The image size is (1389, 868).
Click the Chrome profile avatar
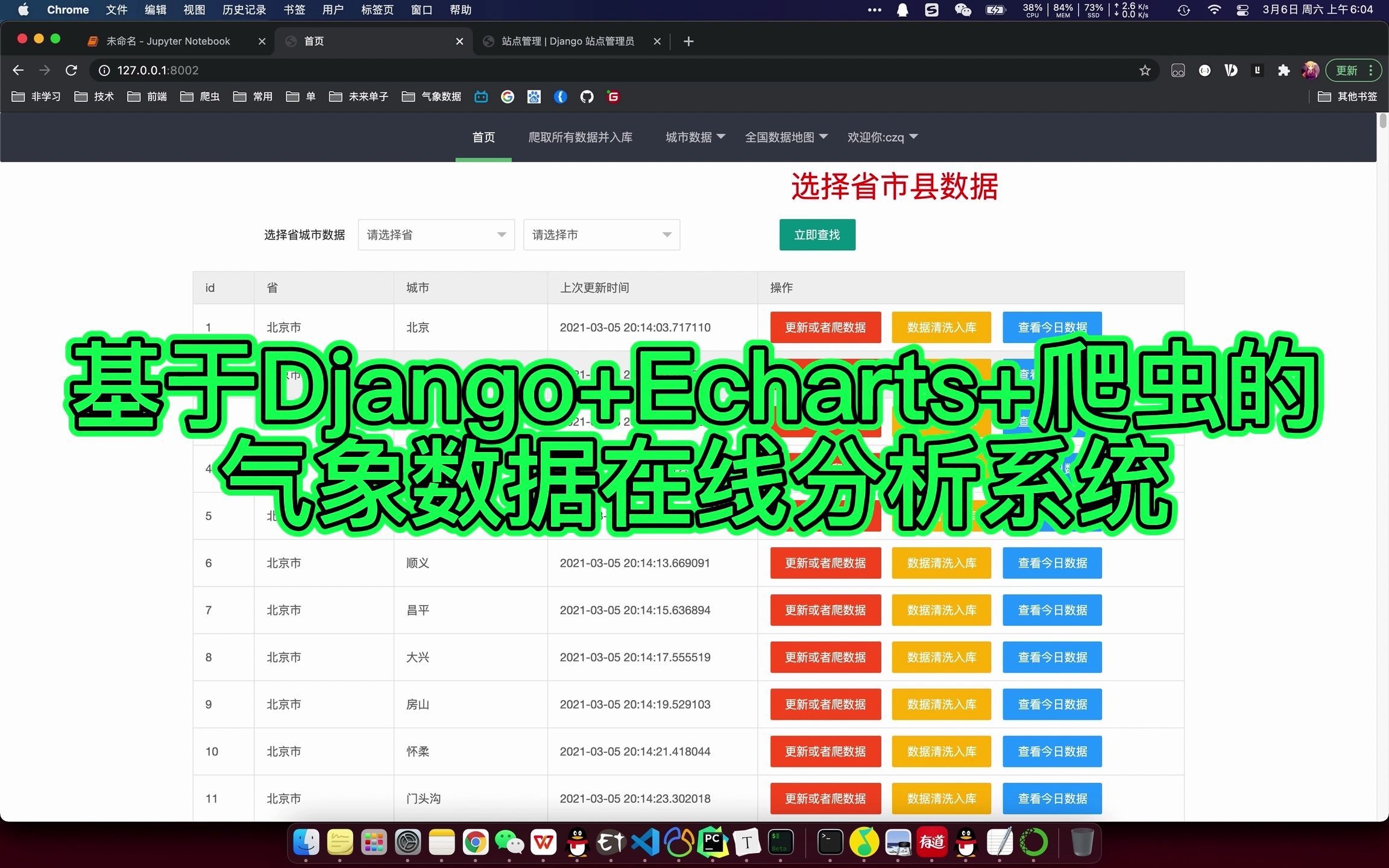[x=1309, y=70]
